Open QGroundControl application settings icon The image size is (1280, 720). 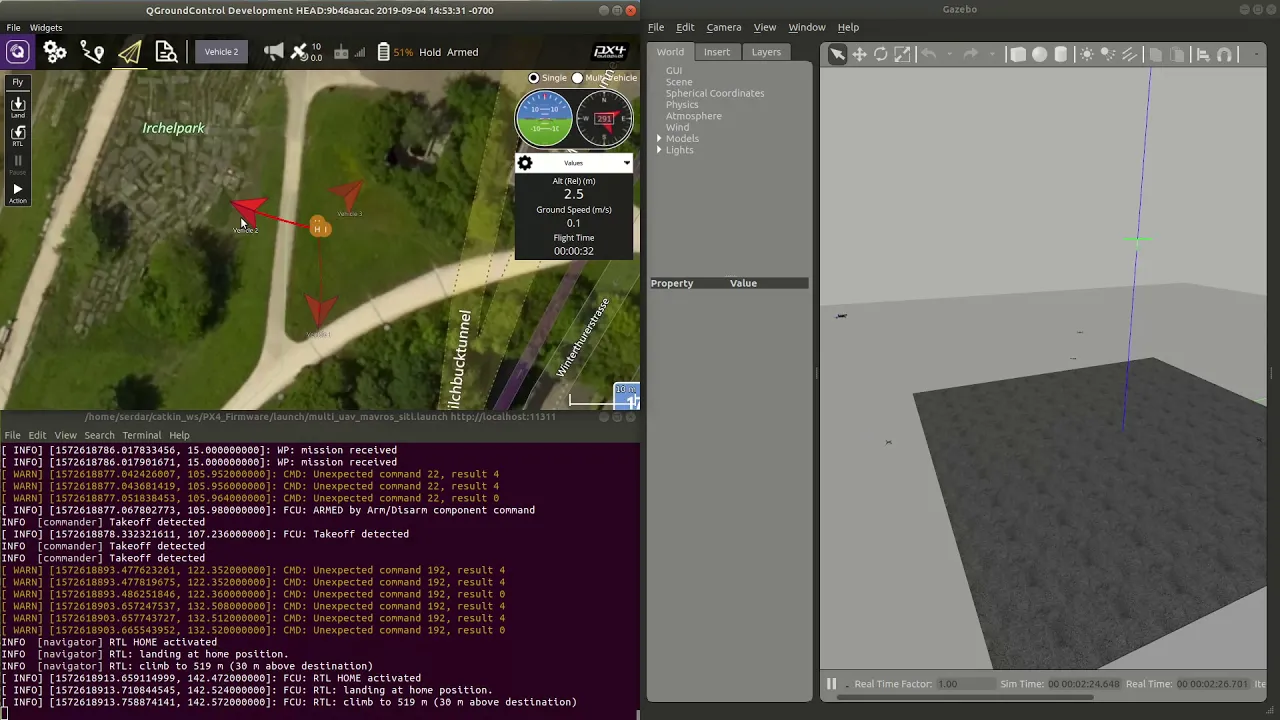point(17,52)
